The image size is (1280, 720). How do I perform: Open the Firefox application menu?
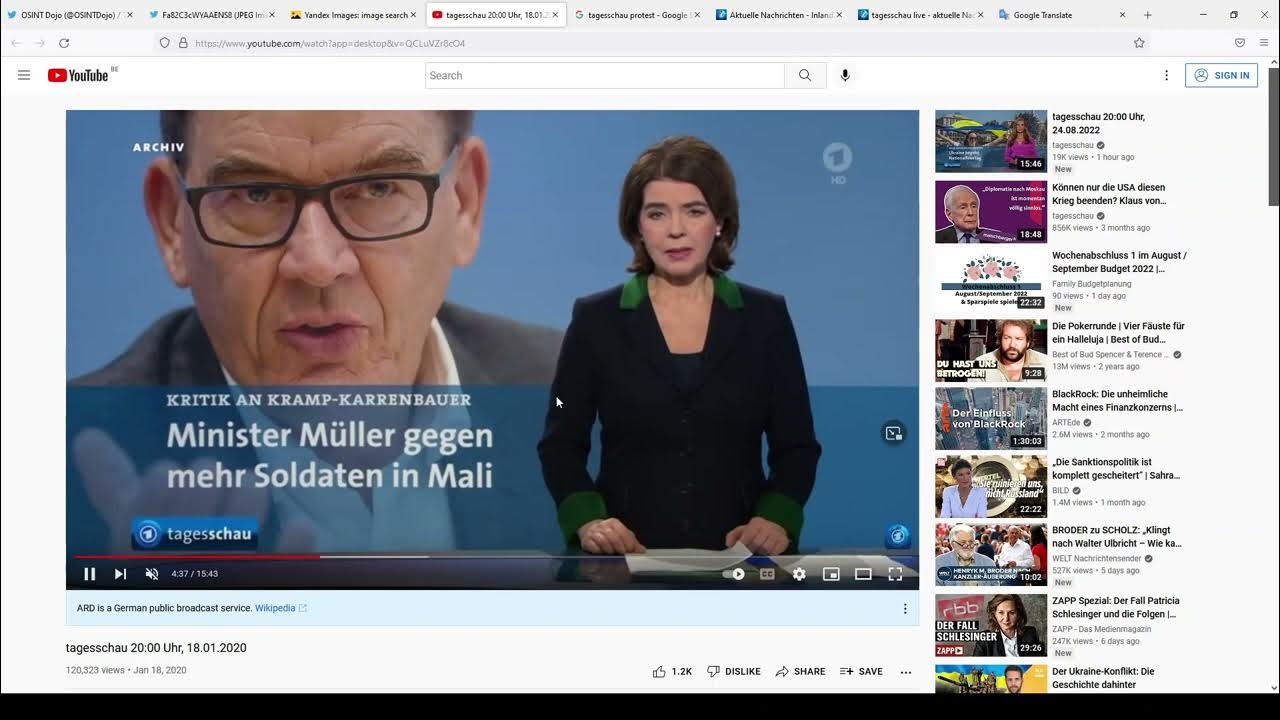[1264, 43]
